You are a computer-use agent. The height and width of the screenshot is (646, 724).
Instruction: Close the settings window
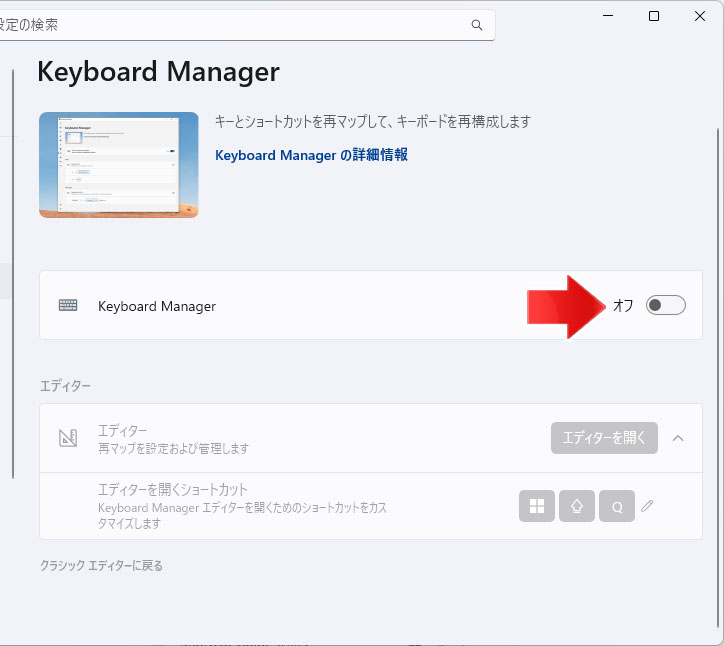pyautogui.click(x=700, y=16)
